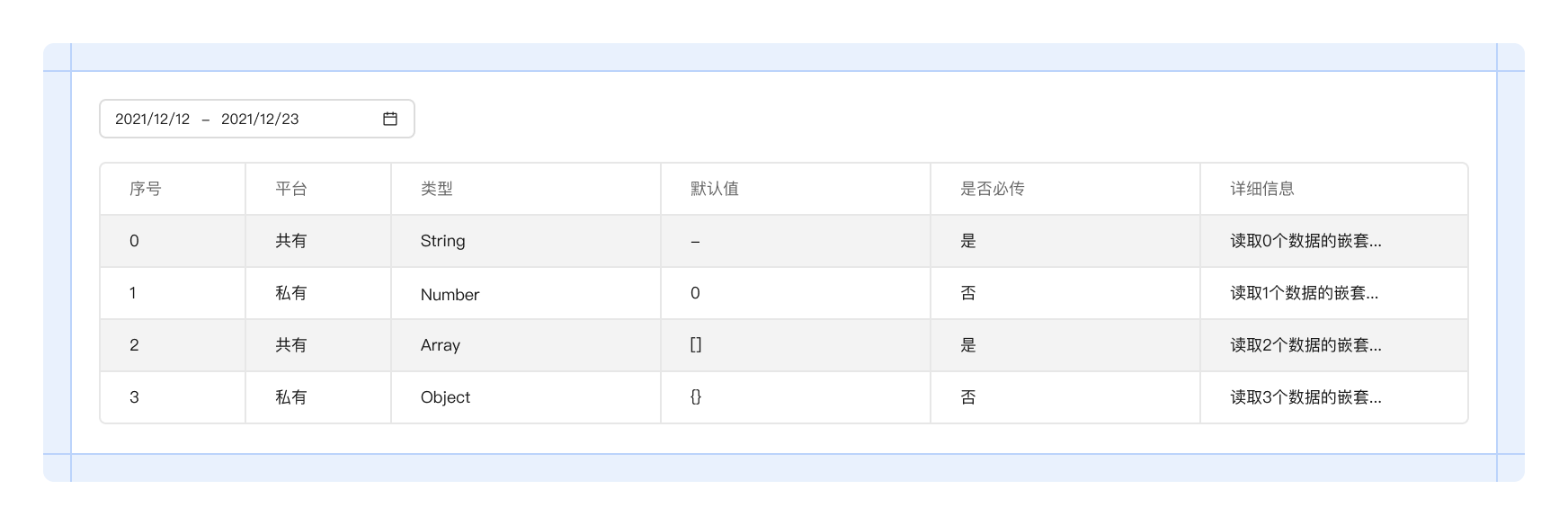Screen dimensions: 1568x525
Task: Select the Number type cell
Action: click(x=450, y=294)
